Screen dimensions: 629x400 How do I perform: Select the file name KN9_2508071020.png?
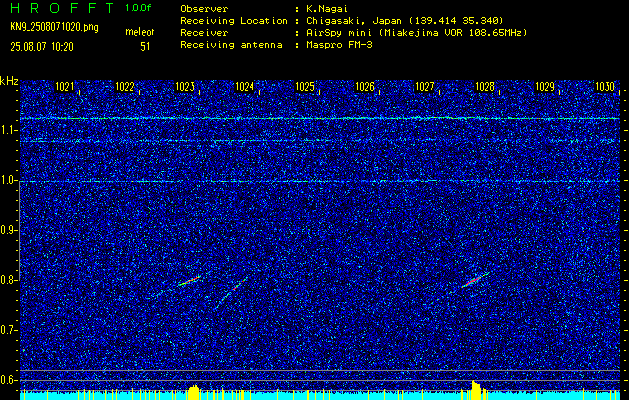54,28
